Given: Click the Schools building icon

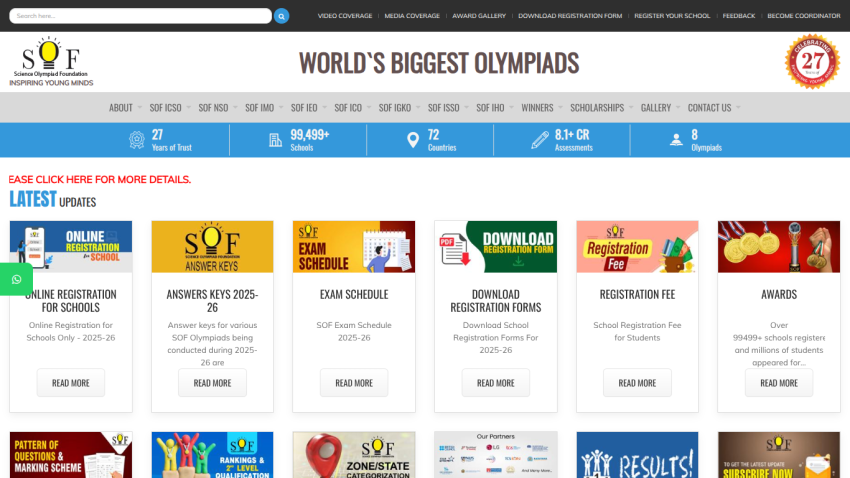Looking at the screenshot, I should [275, 140].
